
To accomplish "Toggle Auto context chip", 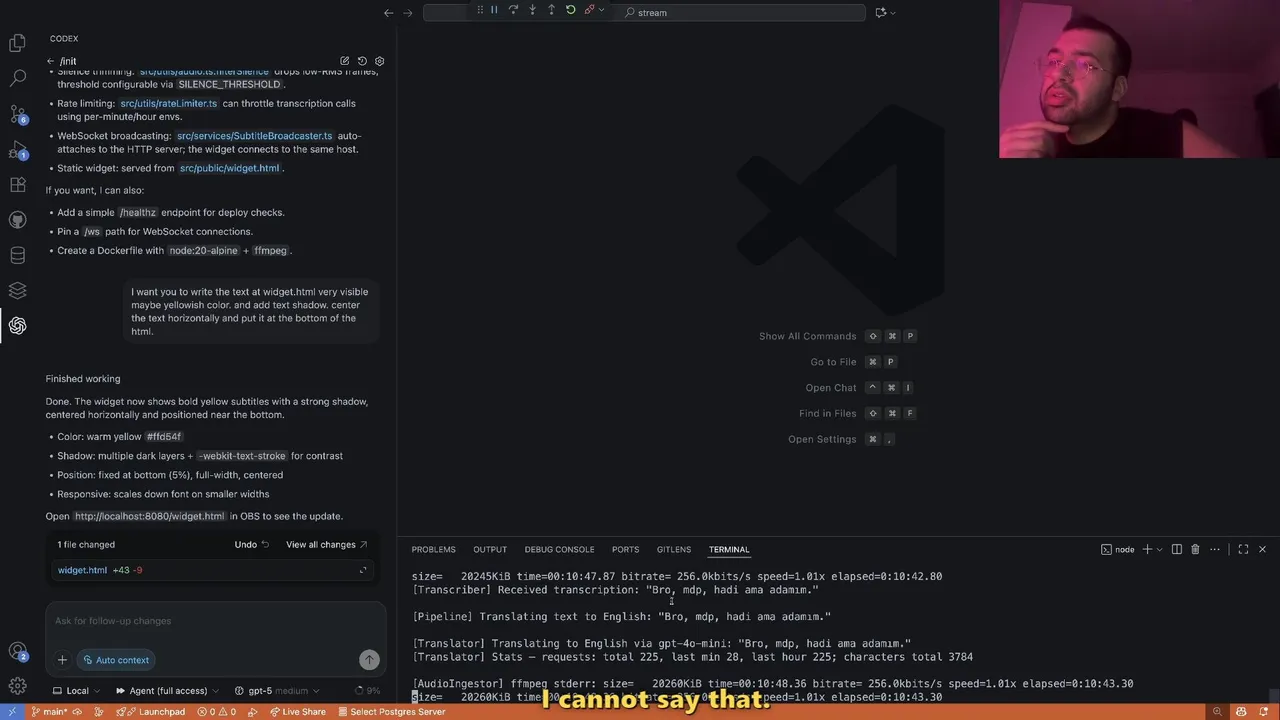I will 116,659.
